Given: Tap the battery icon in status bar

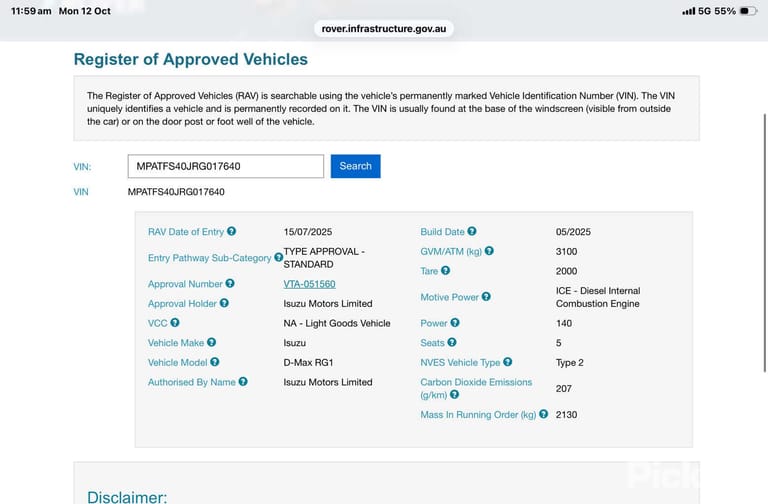Looking at the screenshot, I should coord(748,11).
